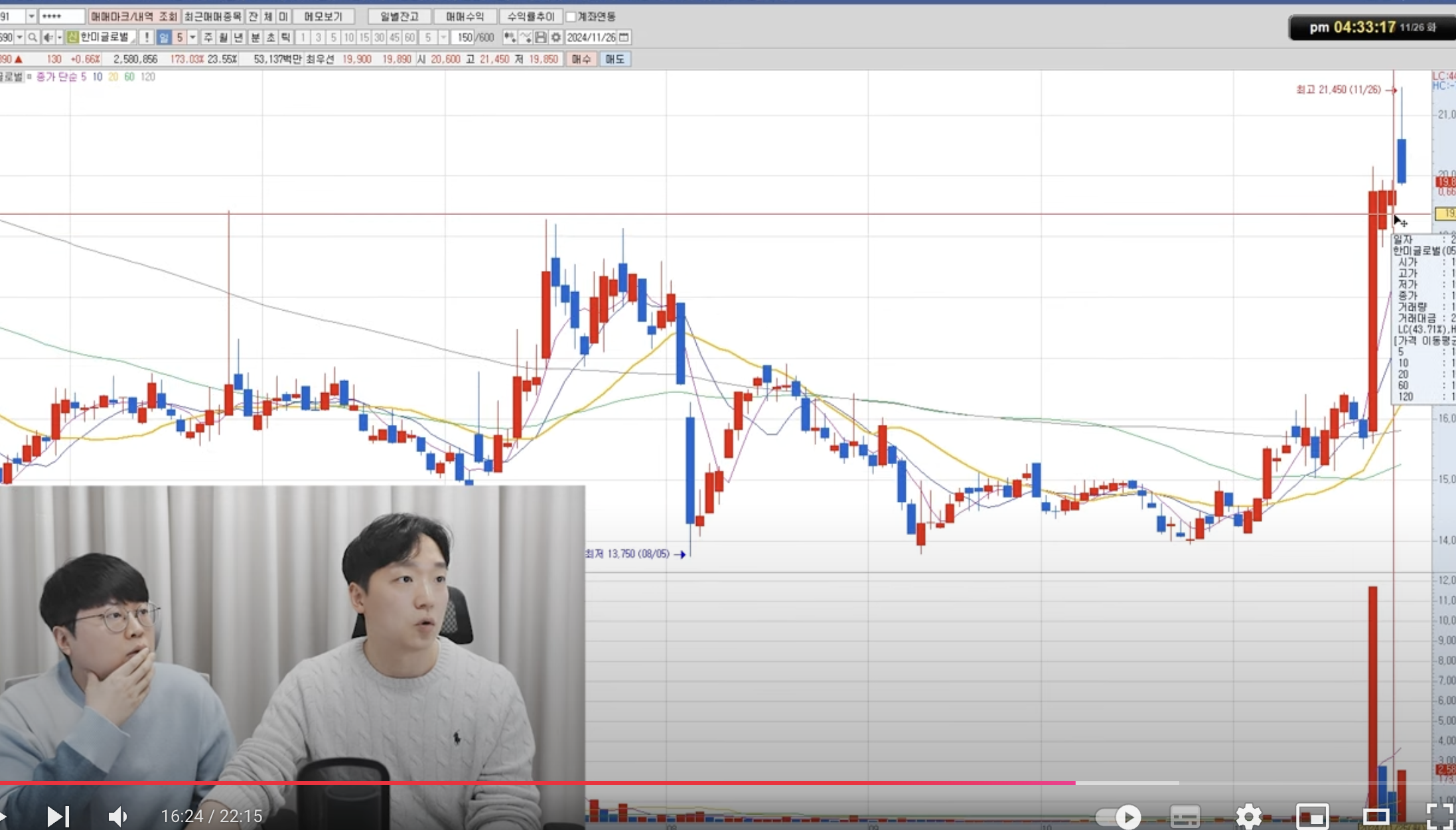Skip to the next video
The height and width of the screenshot is (830, 1456).
pyautogui.click(x=58, y=816)
